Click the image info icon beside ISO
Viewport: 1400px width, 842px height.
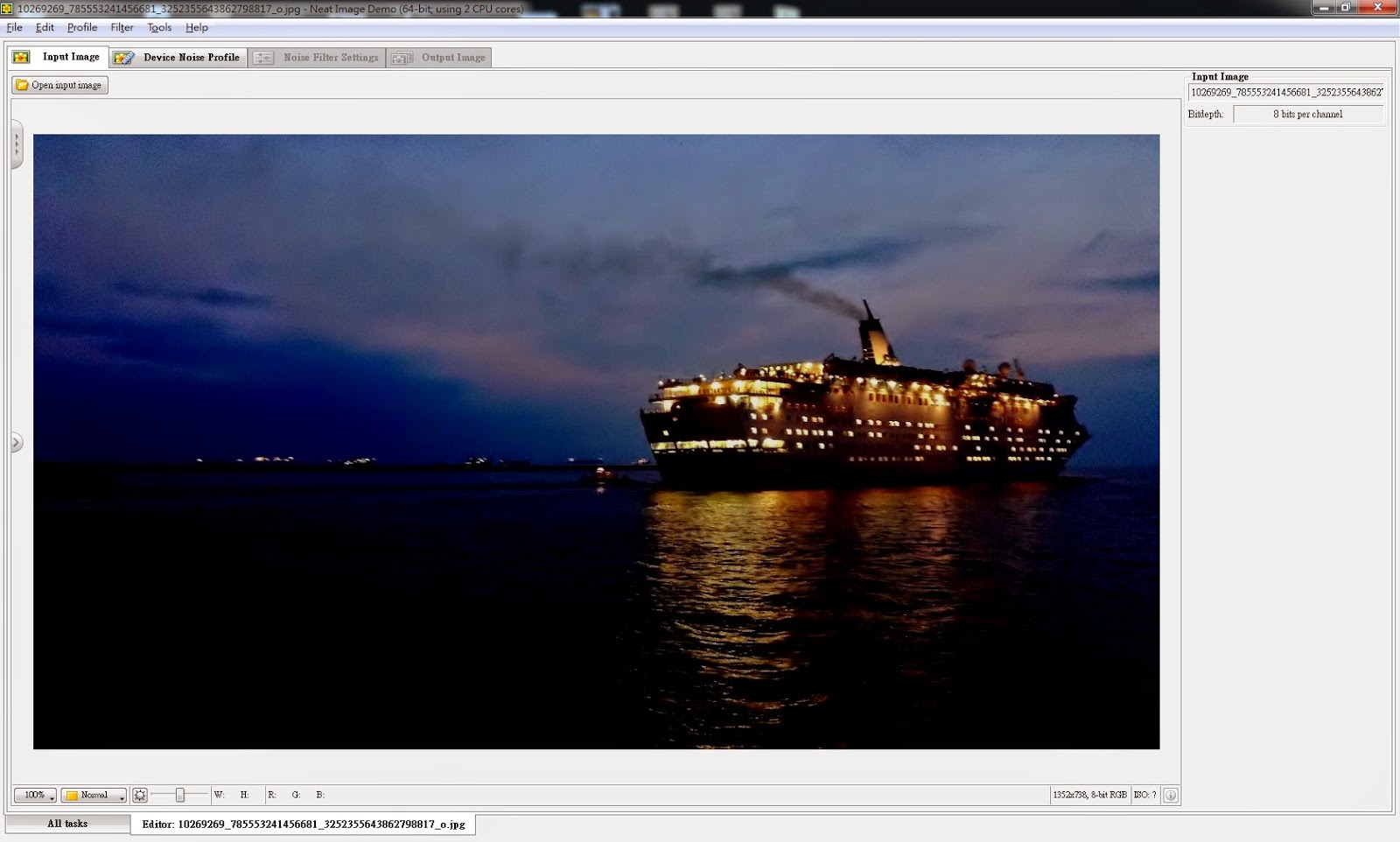pos(1170,795)
